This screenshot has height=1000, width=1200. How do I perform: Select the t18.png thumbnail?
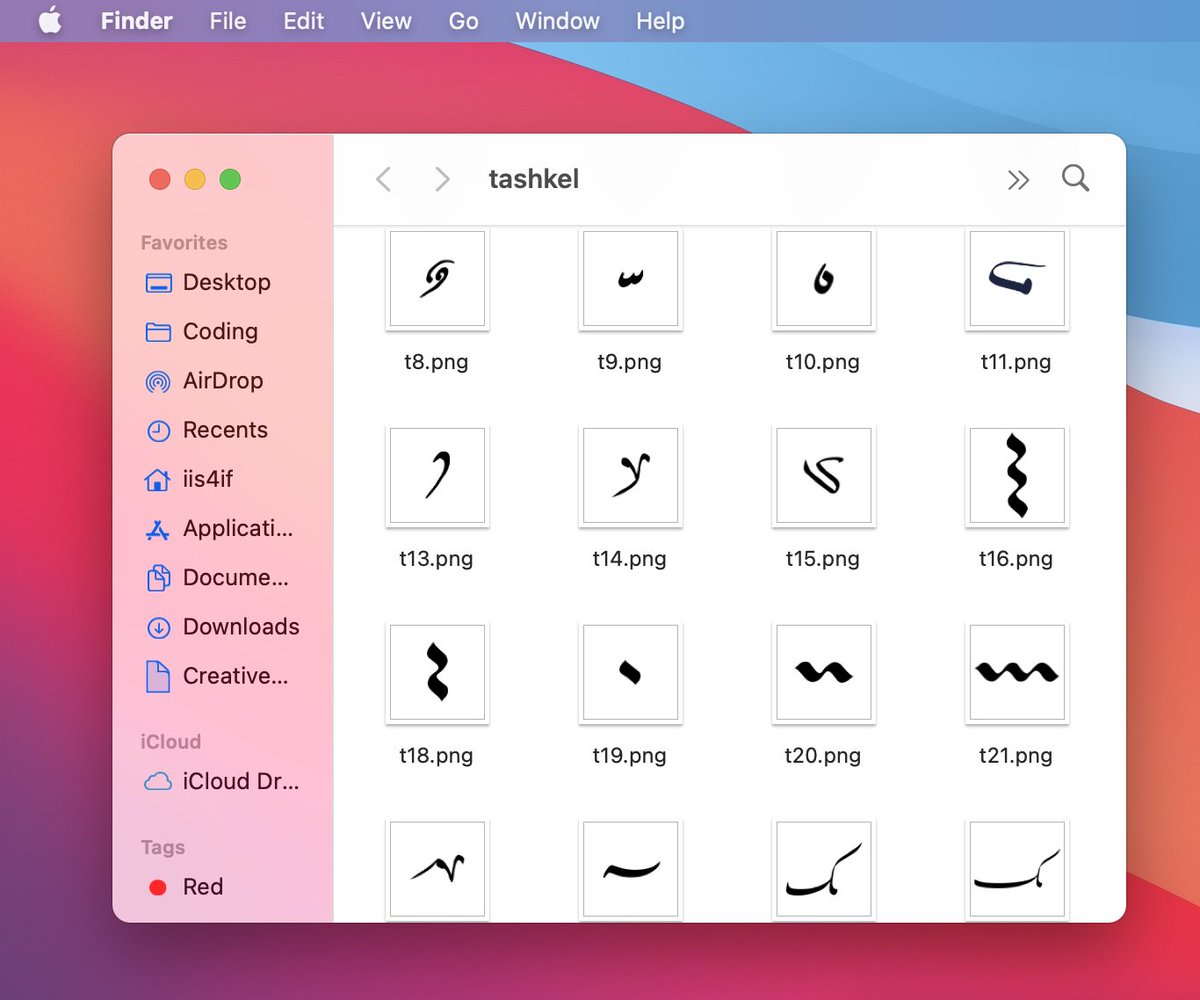pyautogui.click(x=437, y=673)
